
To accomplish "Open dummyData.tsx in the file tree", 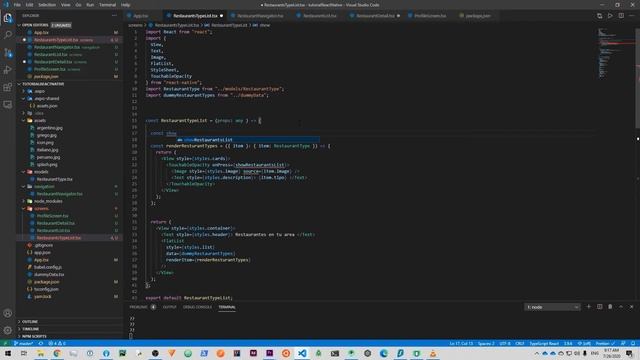I will point(49,274).
